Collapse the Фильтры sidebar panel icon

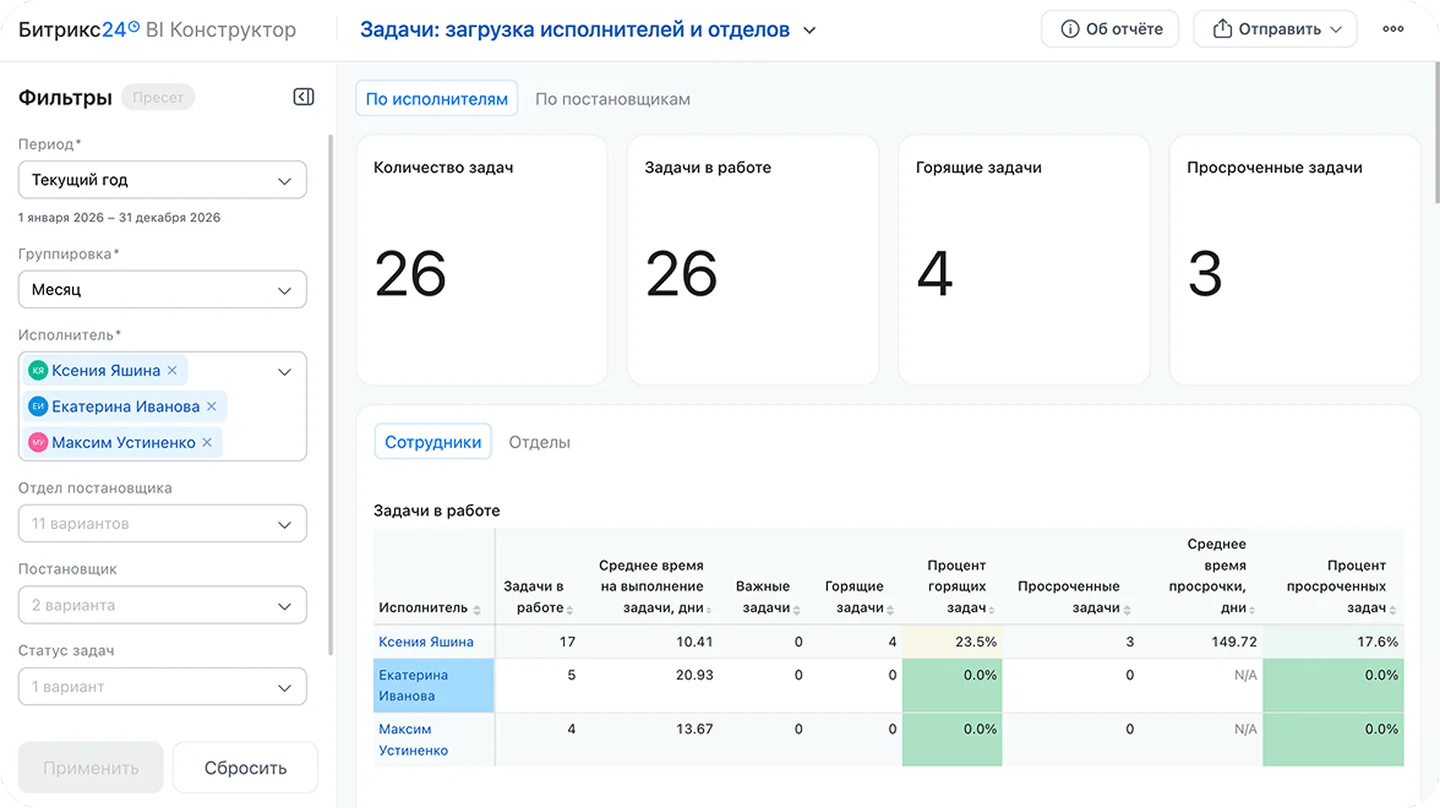[304, 97]
